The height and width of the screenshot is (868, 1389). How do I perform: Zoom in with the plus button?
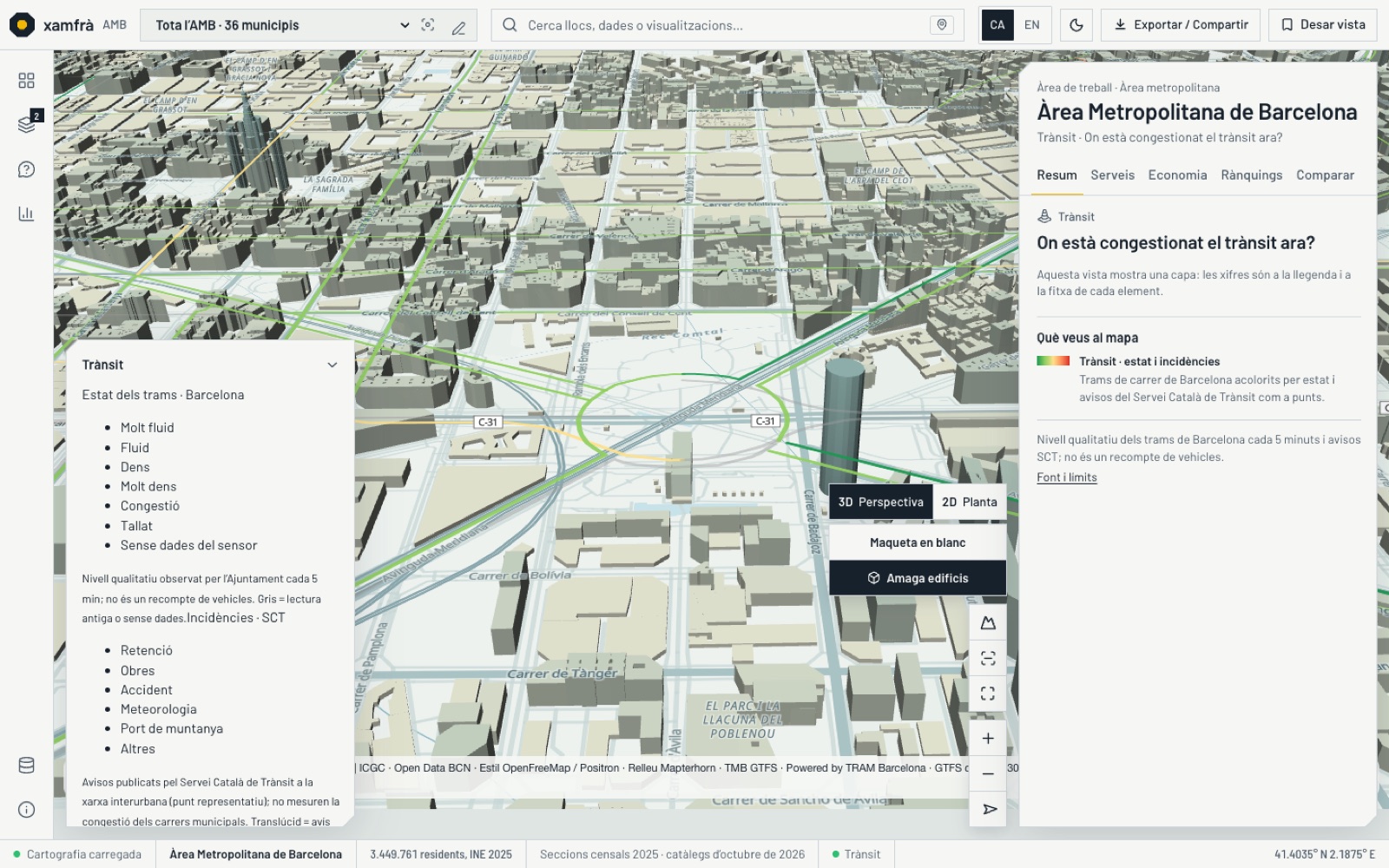pyautogui.click(x=988, y=739)
